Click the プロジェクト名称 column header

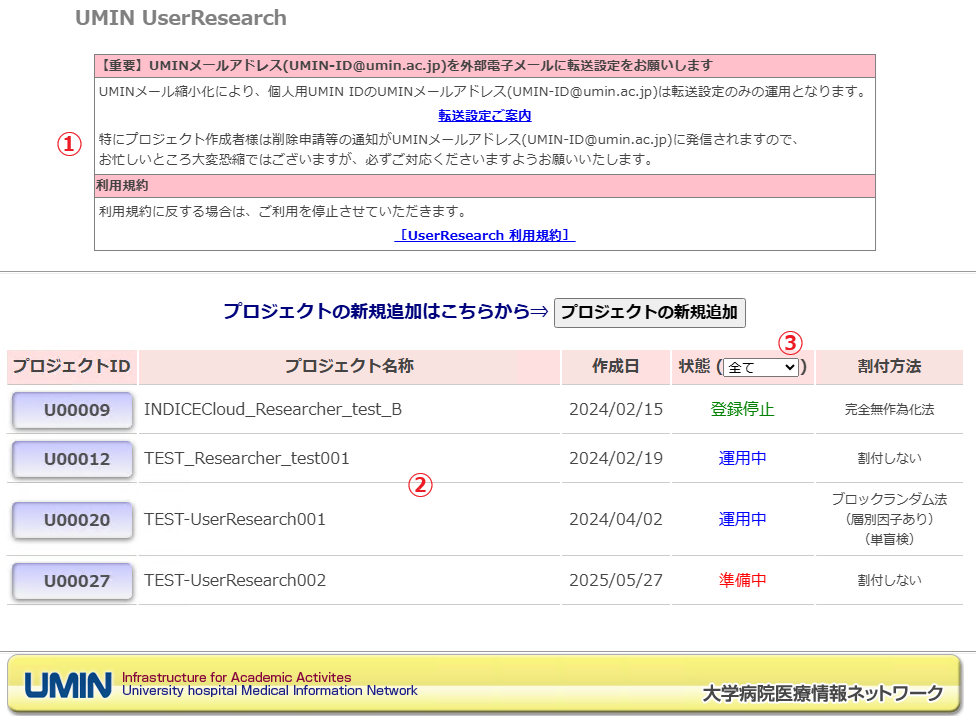click(349, 367)
